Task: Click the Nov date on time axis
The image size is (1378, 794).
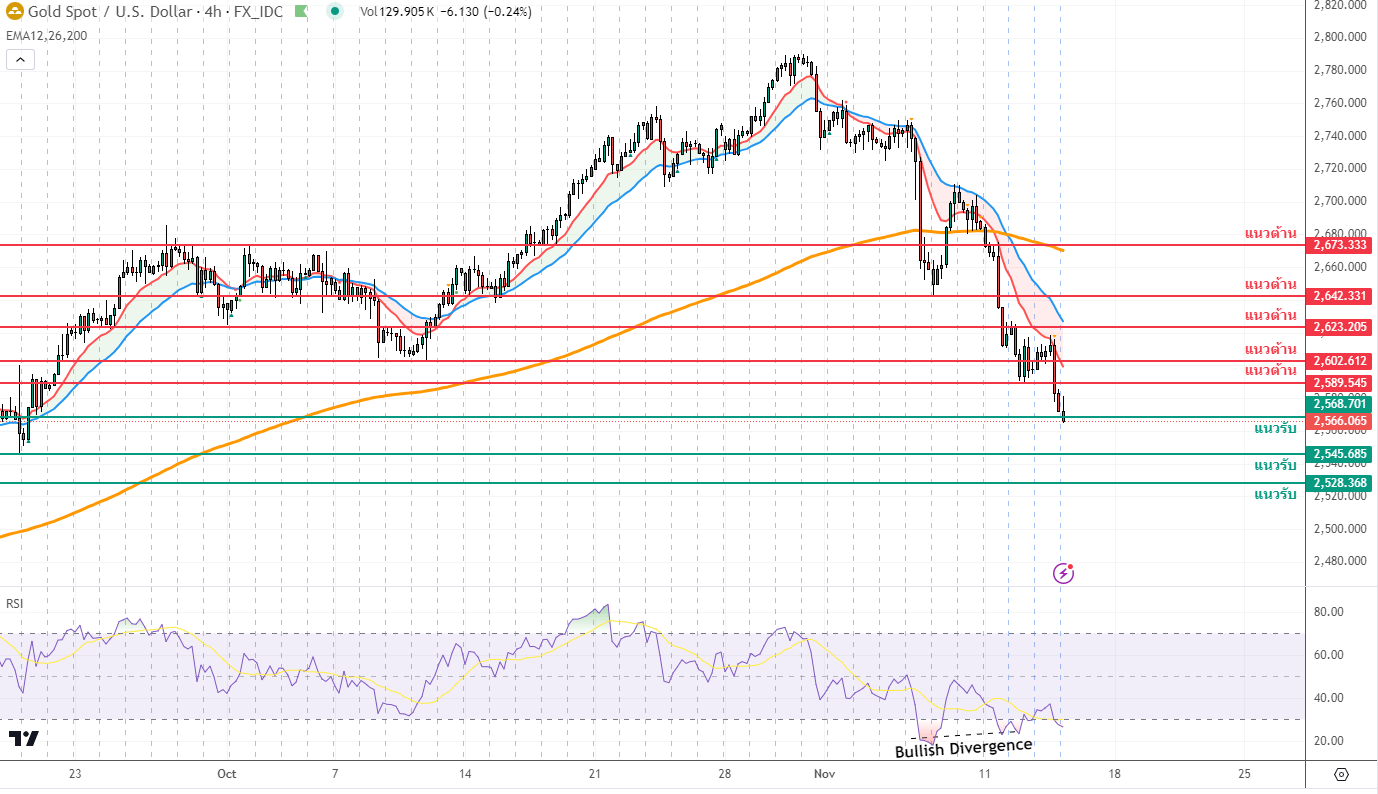Action: (824, 773)
